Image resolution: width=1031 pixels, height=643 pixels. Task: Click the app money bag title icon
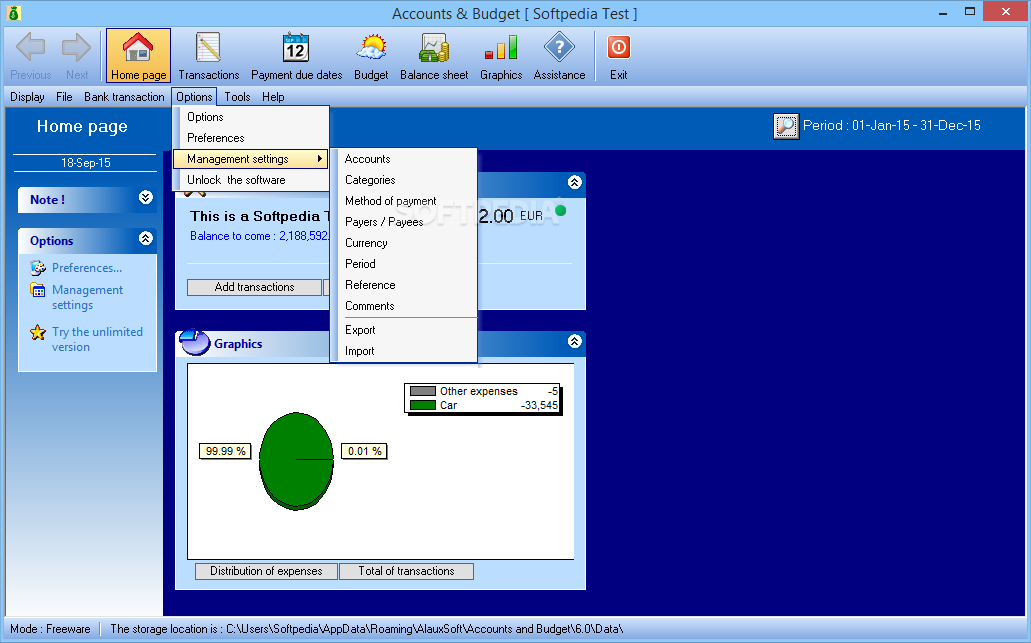[13, 12]
